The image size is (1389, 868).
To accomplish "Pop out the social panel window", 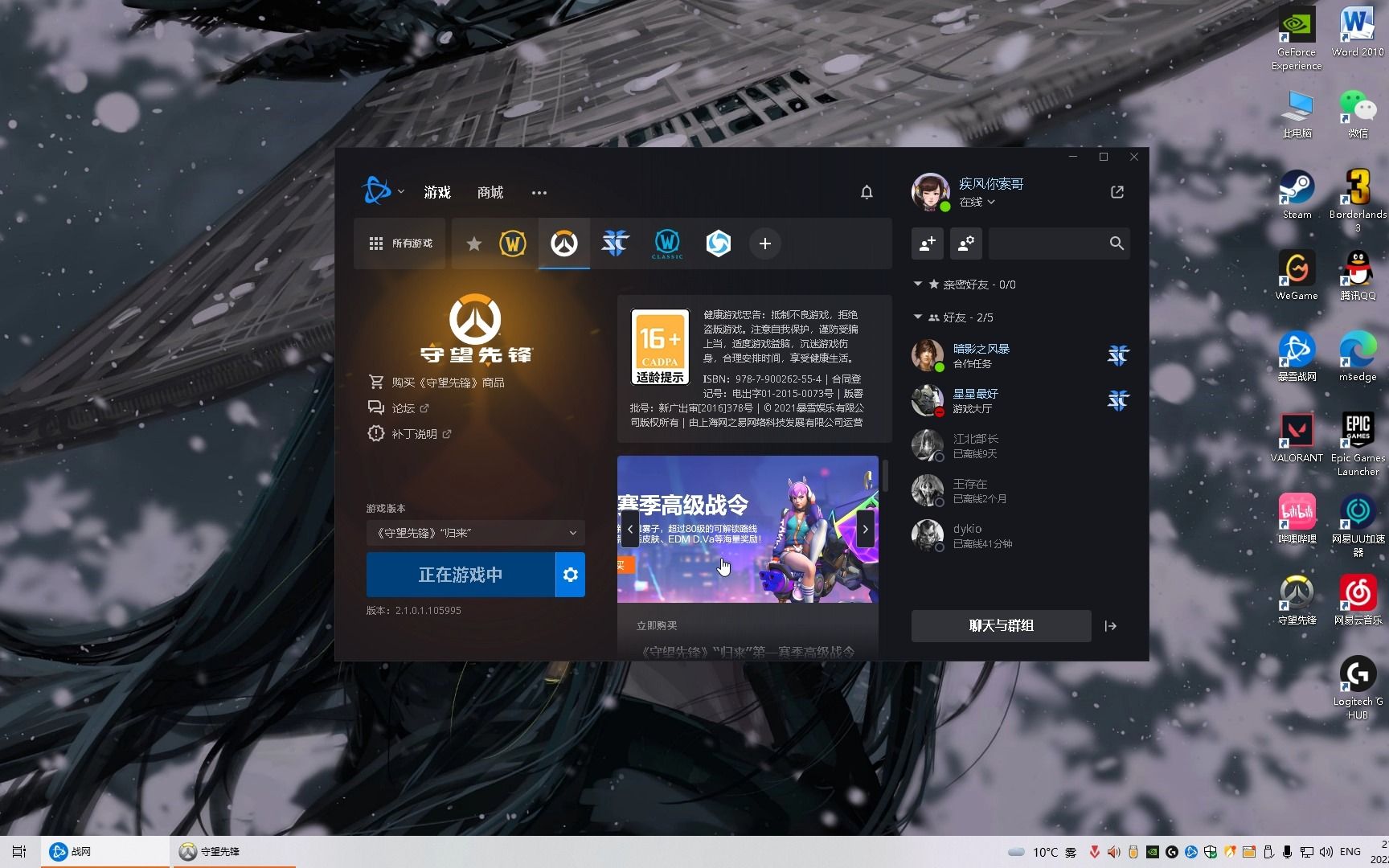I will (x=1117, y=191).
